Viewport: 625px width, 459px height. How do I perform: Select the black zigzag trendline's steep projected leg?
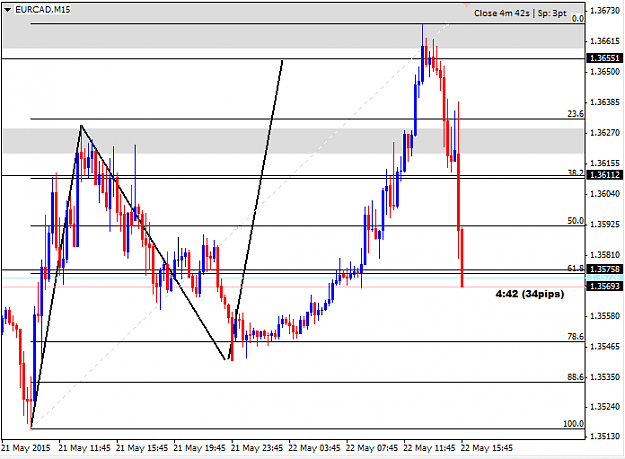(256, 209)
